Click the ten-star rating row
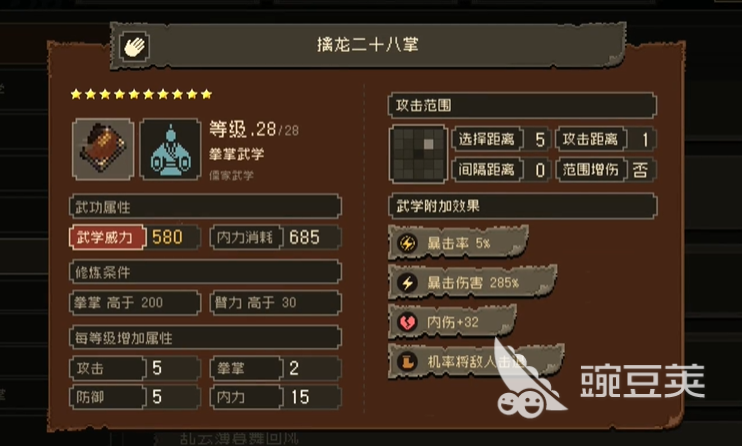The image size is (742, 446). pyautogui.click(x=141, y=94)
